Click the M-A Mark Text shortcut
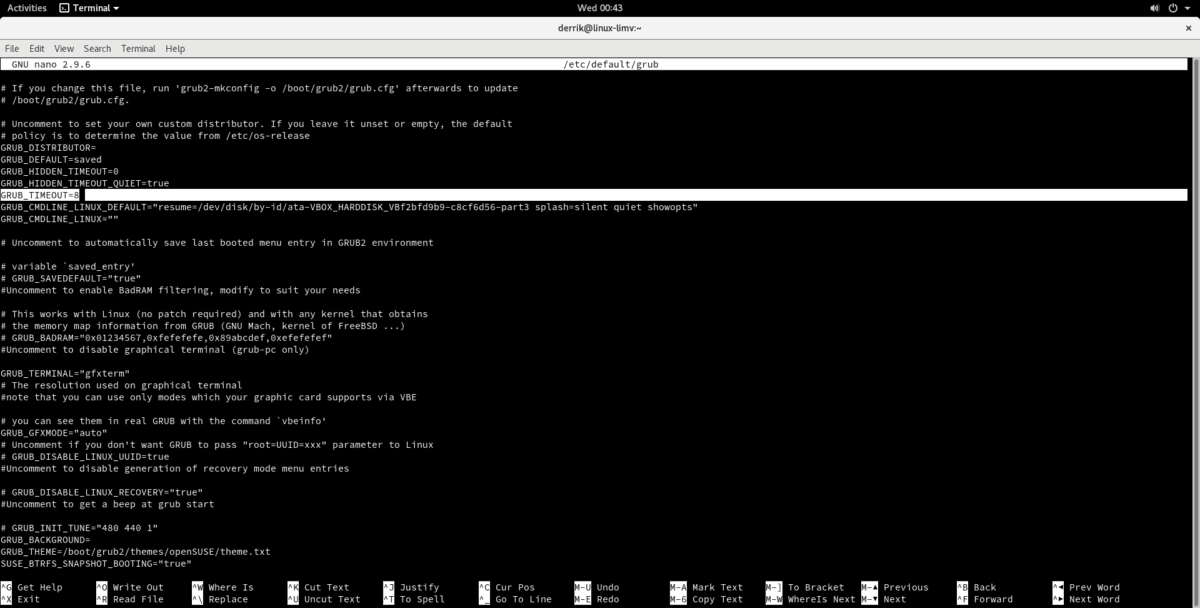 [x=707, y=588]
